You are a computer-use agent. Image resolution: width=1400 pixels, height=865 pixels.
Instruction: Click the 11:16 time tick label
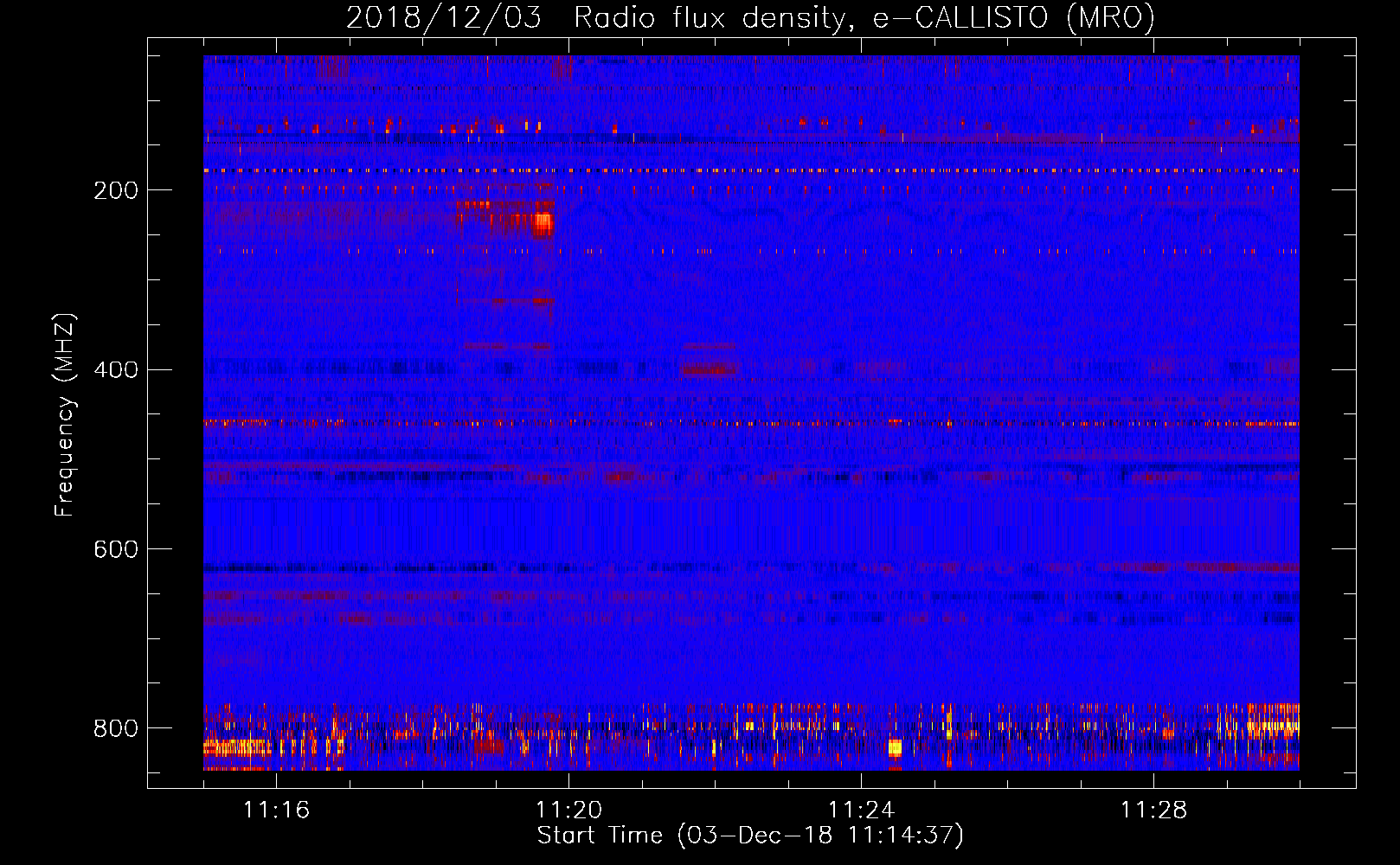(276, 811)
